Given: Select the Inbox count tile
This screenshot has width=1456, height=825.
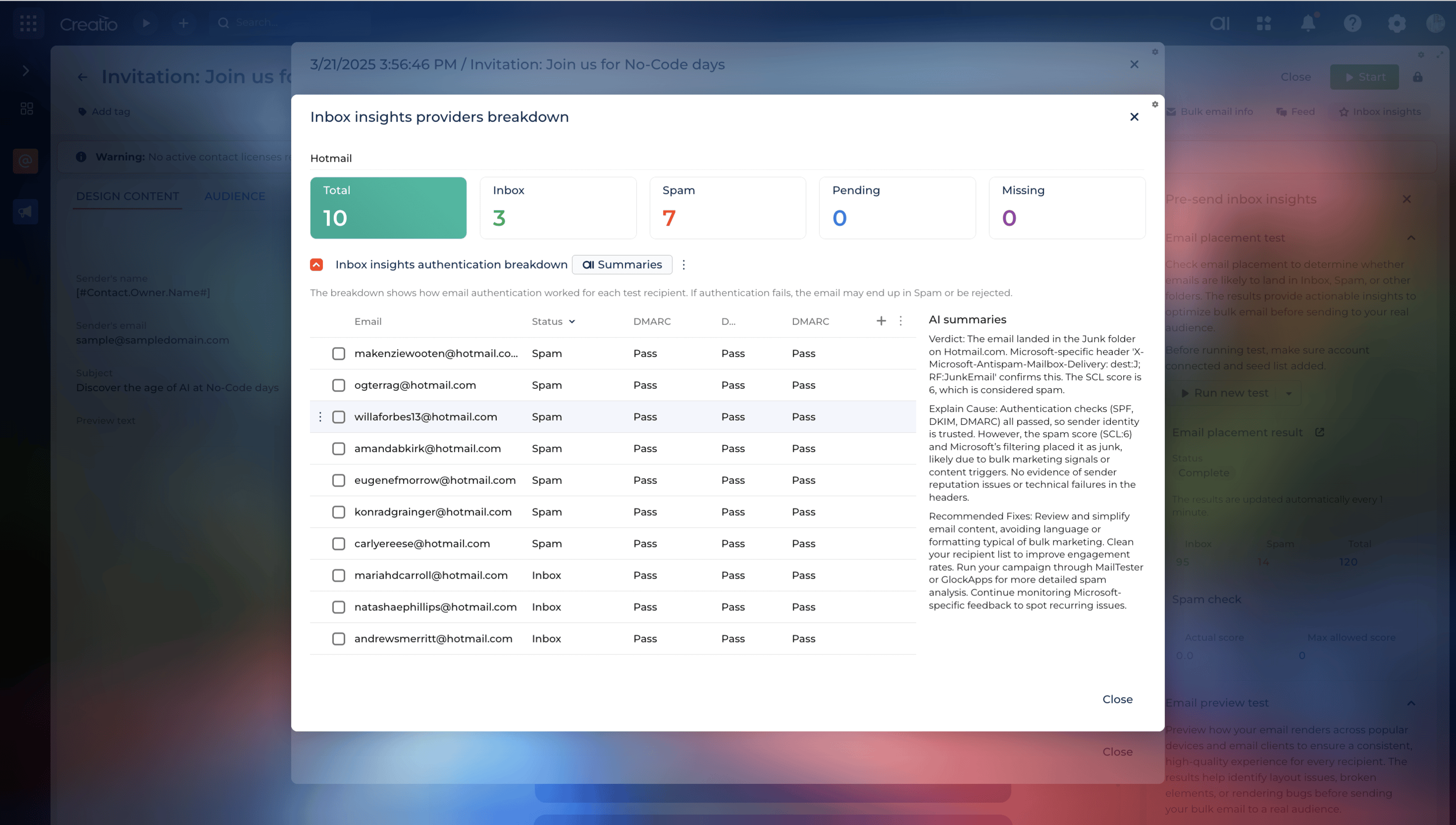Looking at the screenshot, I should tap(558, 208).
